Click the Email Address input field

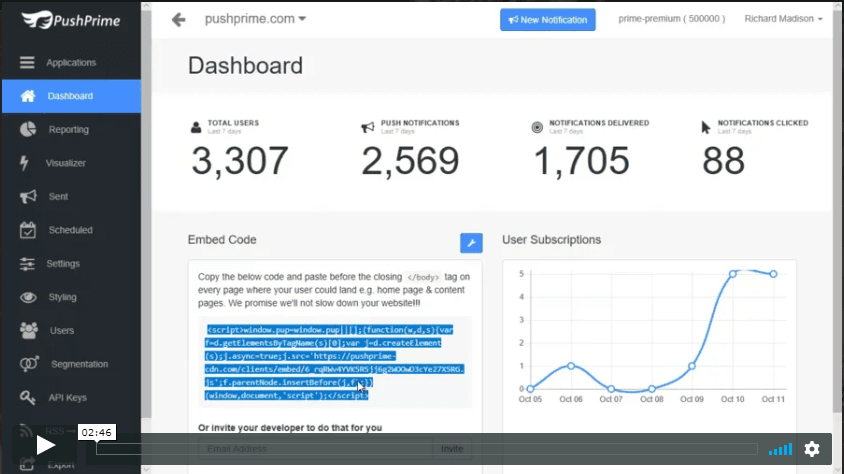tap(315, 449)
